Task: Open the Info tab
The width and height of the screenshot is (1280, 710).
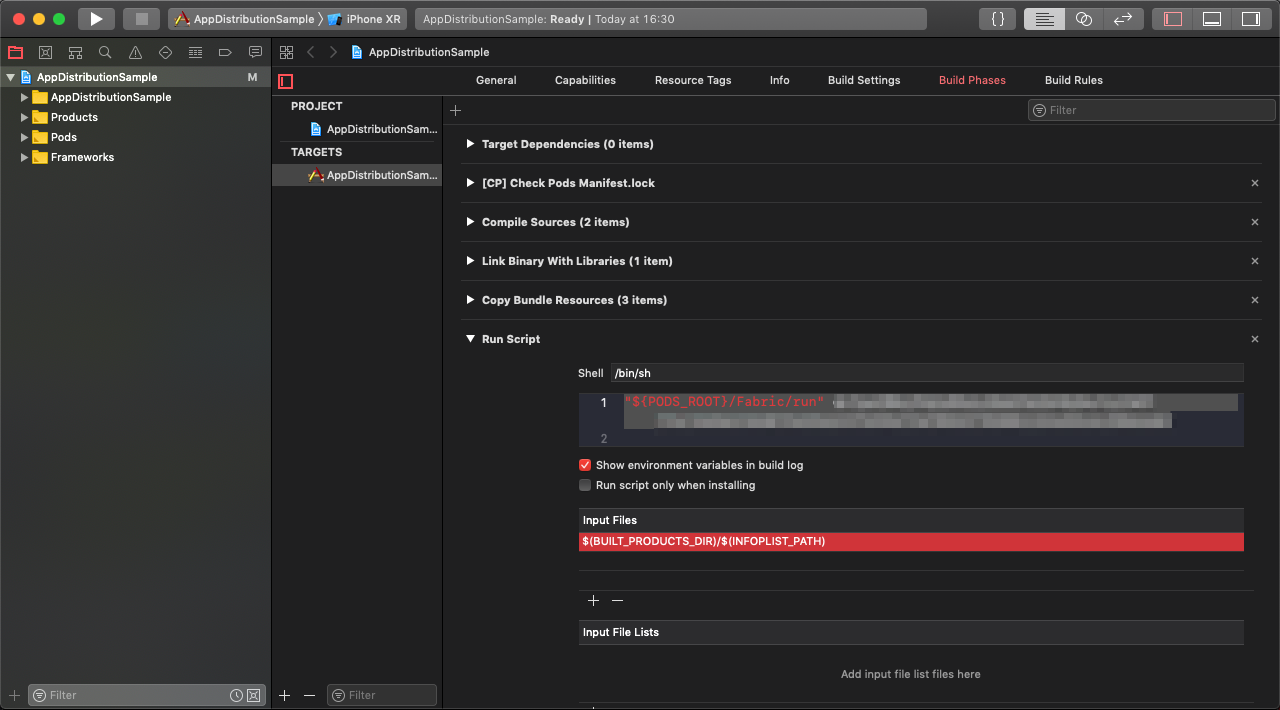Action: [779, 80]
